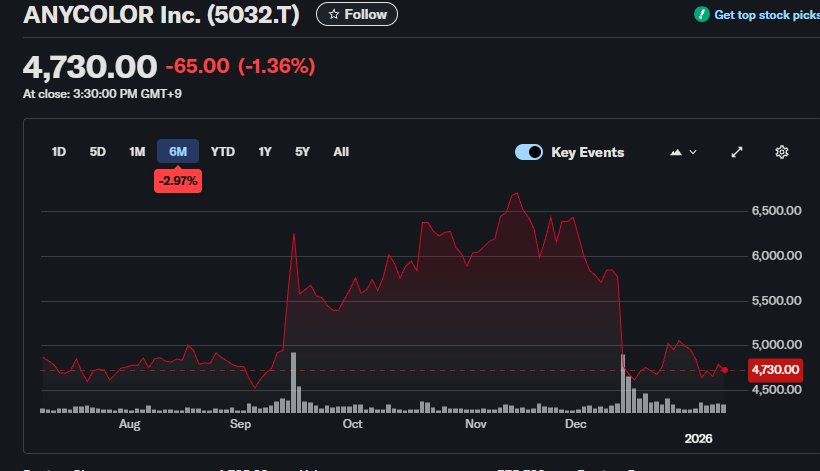Select the 6M chart range
The width and height of the screenshot is (820, 471).
pos(178,152)
